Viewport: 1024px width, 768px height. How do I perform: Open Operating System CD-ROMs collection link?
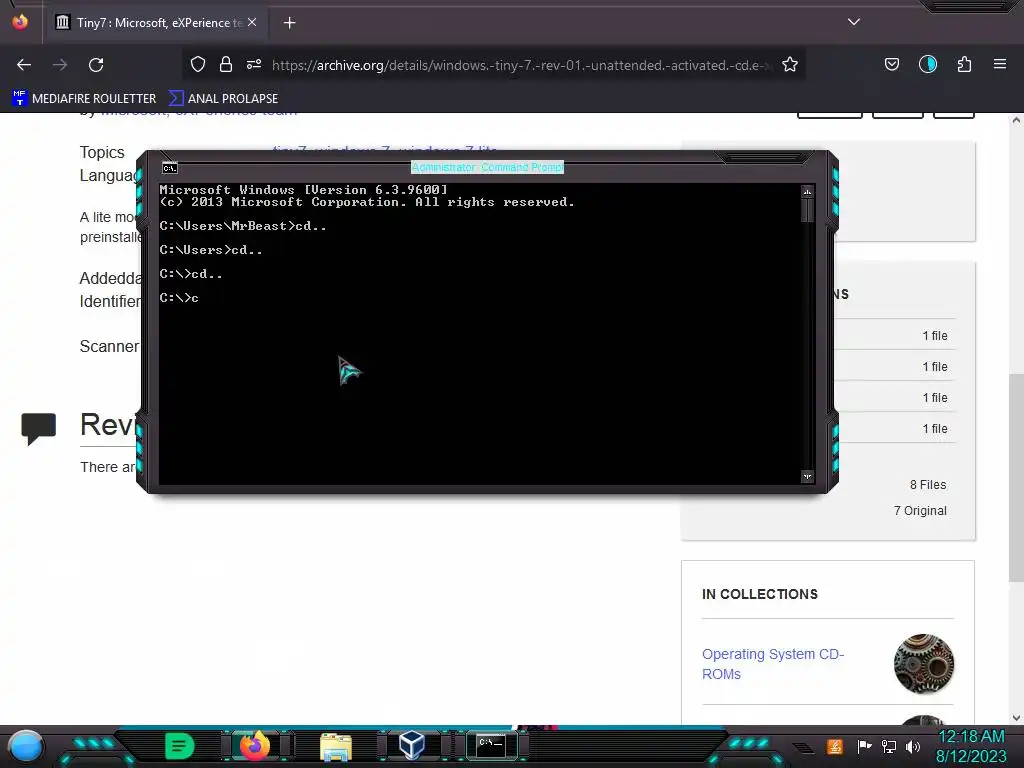[x=773, y=664]
